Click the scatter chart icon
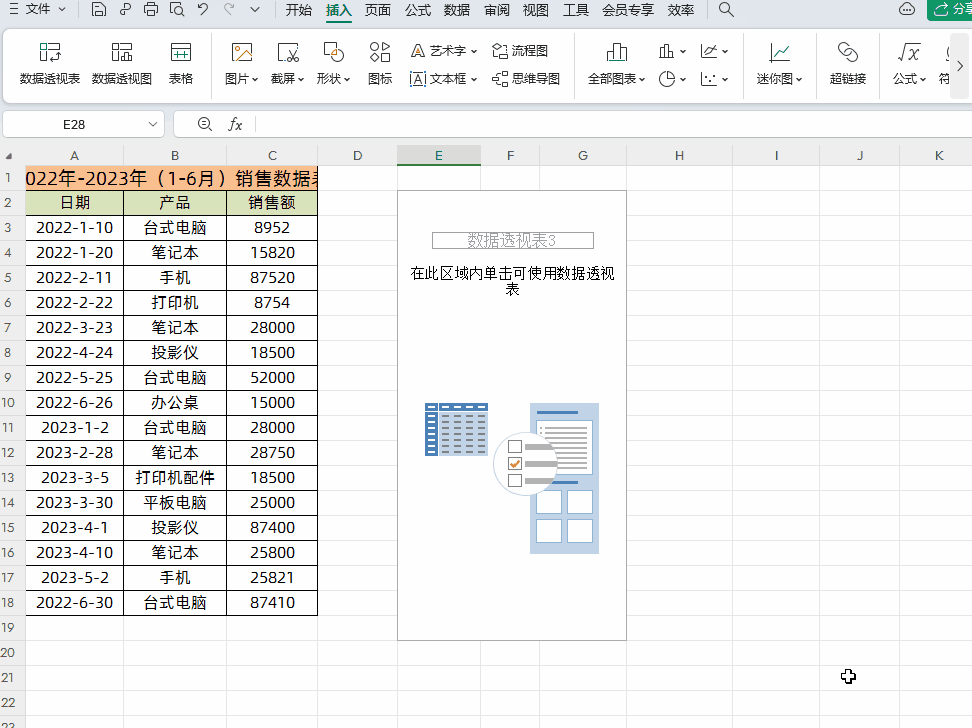Screen dimensions: 972x728 coord(709,79)
